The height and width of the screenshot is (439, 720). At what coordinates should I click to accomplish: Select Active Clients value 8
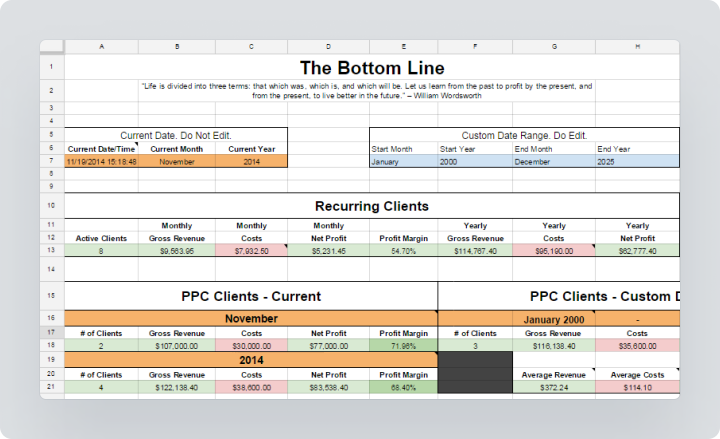point(101,251)
